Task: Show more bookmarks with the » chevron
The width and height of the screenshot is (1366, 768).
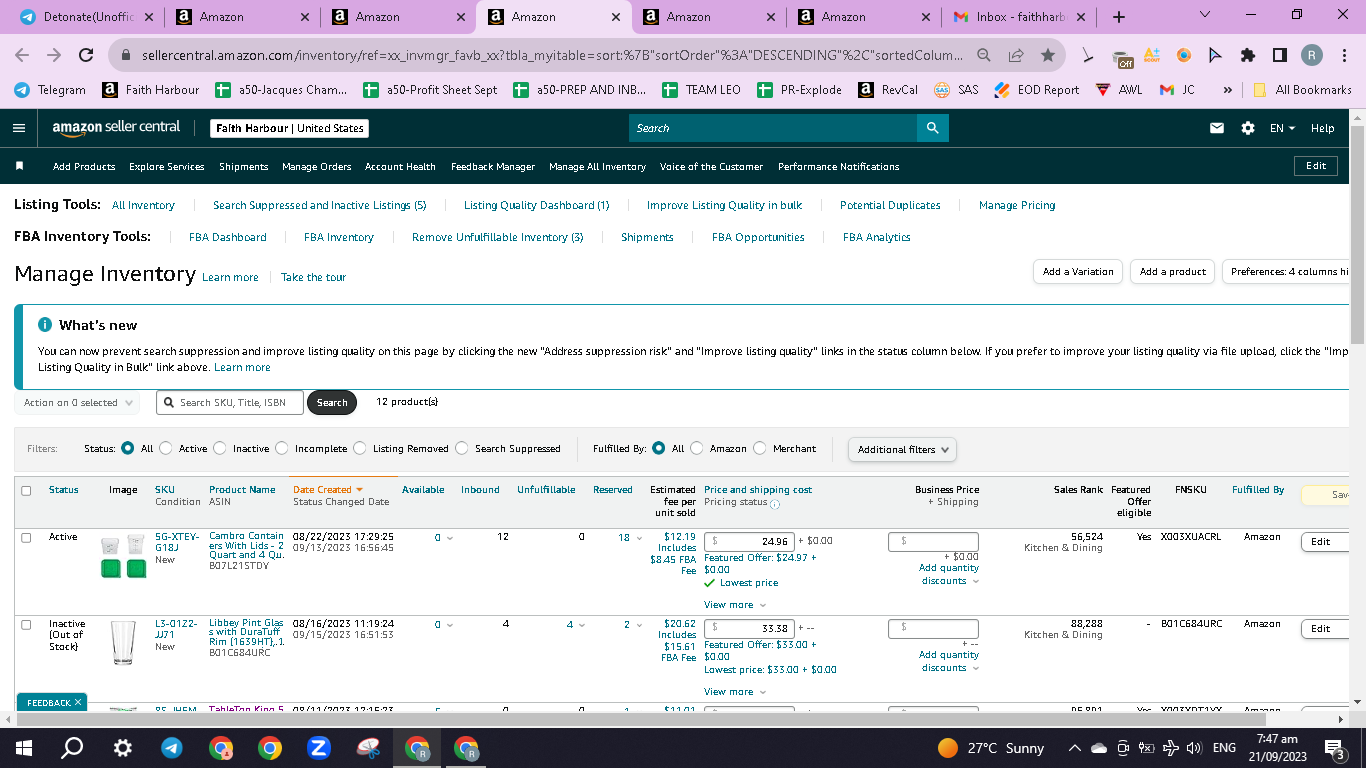Action: [x=1227, y=90]
